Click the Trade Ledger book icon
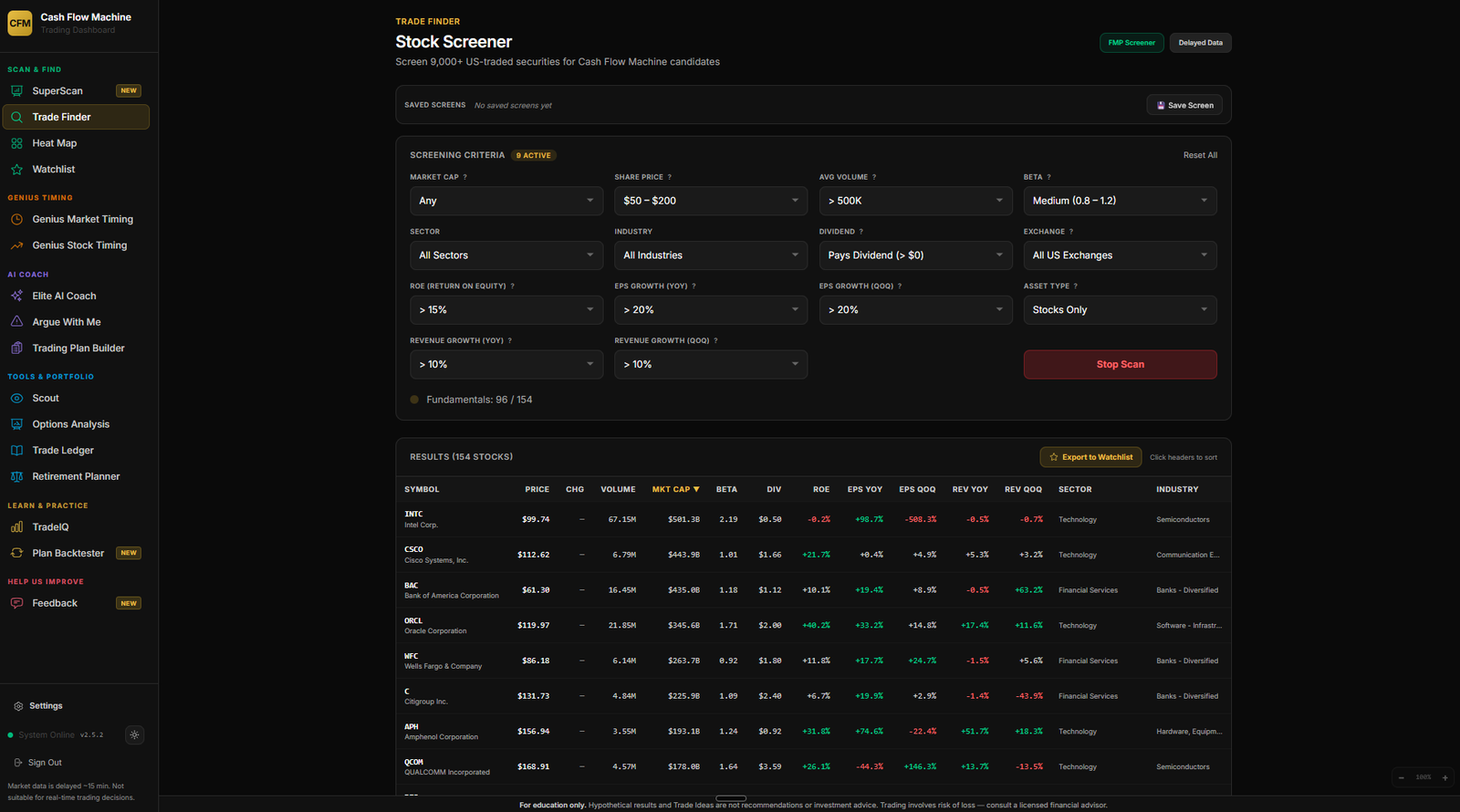The height and width of the screenshot is (812, 1460). pyautogui.click(x=16, y=451)
